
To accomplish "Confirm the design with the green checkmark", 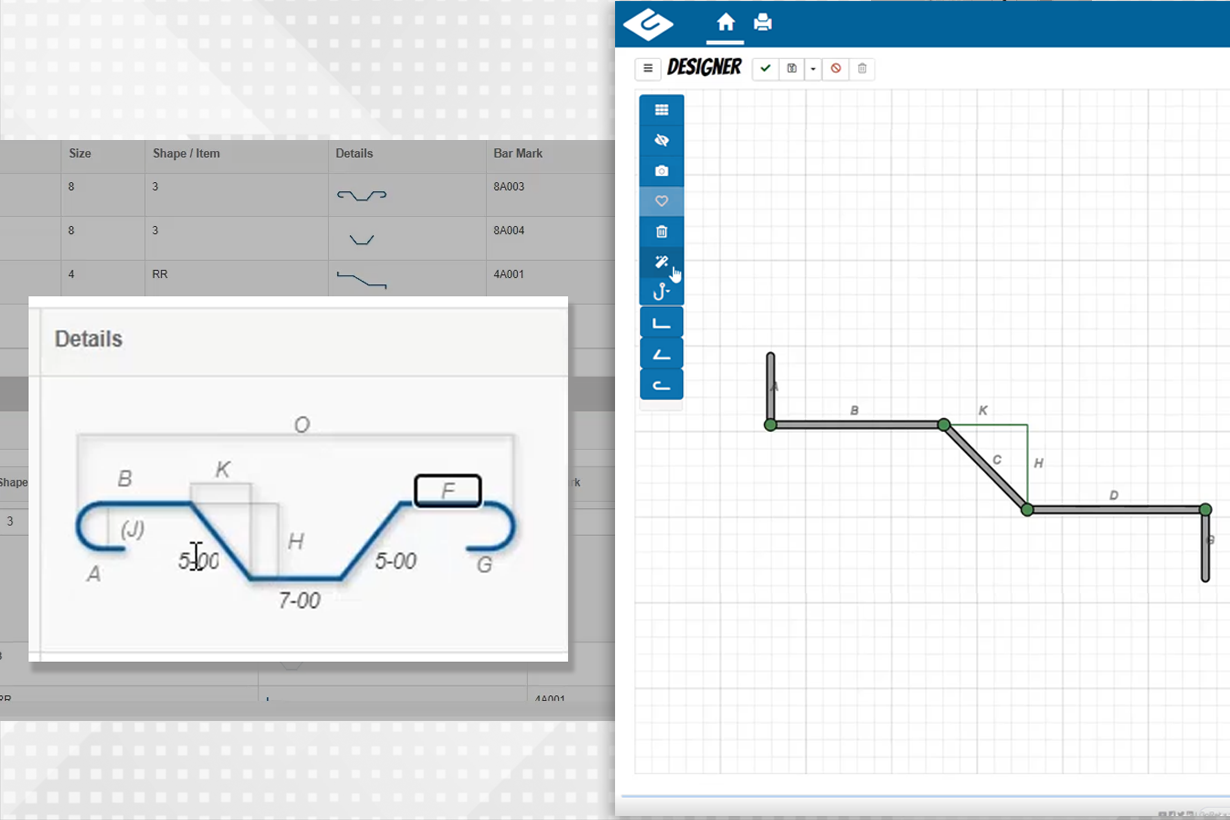I will click(x=765, y=69).
